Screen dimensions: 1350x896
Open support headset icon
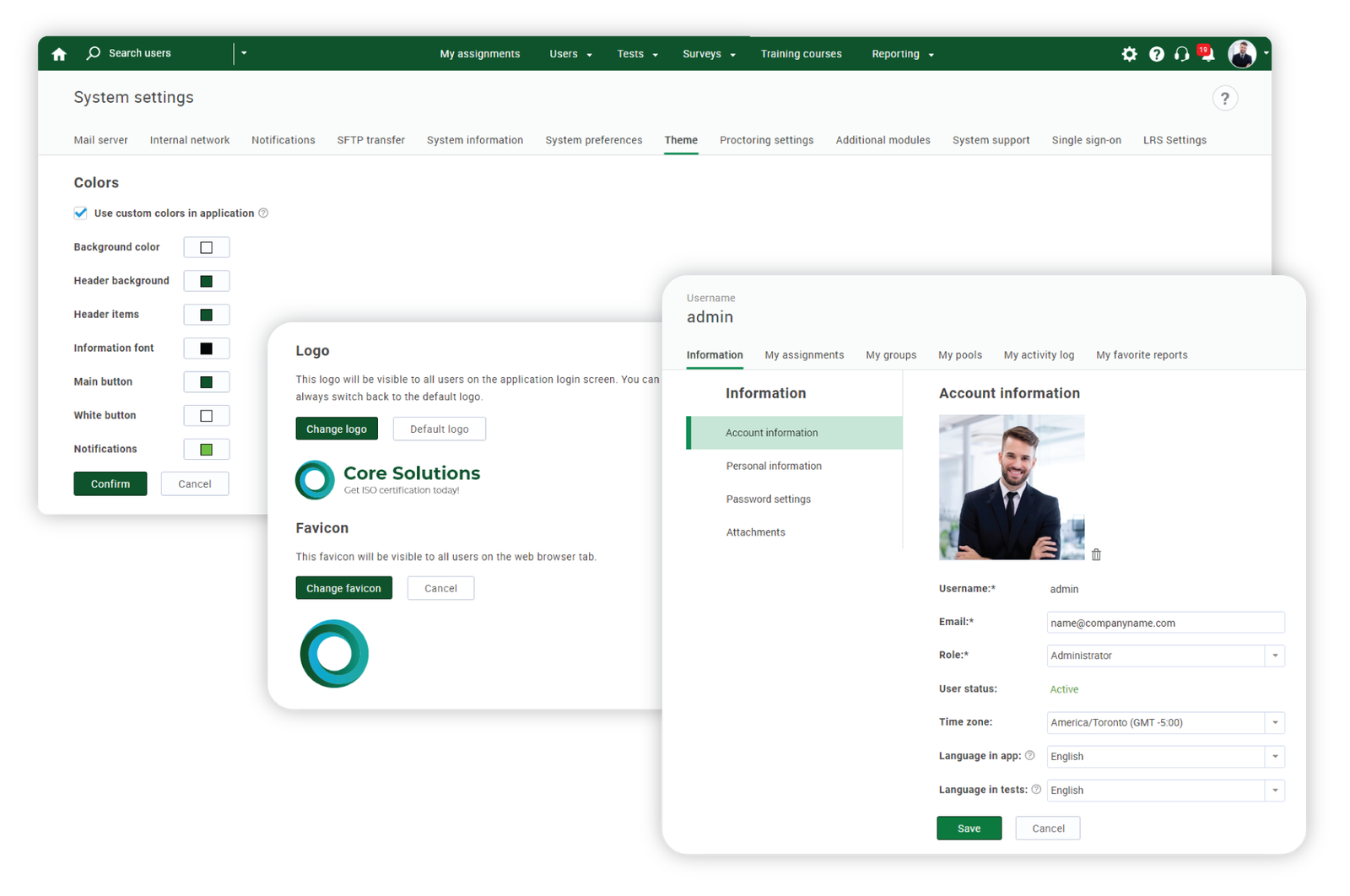(x=1182, y=54)
